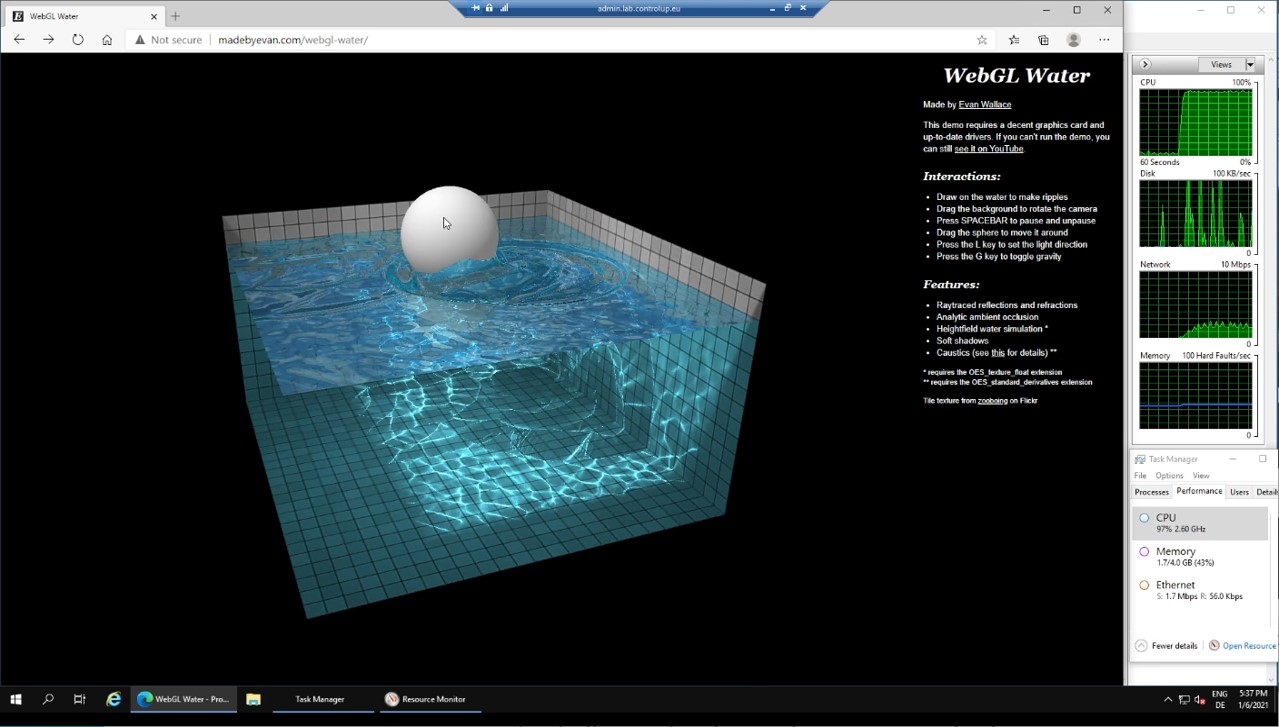1279x727 pixels.
Task: Open Edge settings and more menu
Action: 1104,40
